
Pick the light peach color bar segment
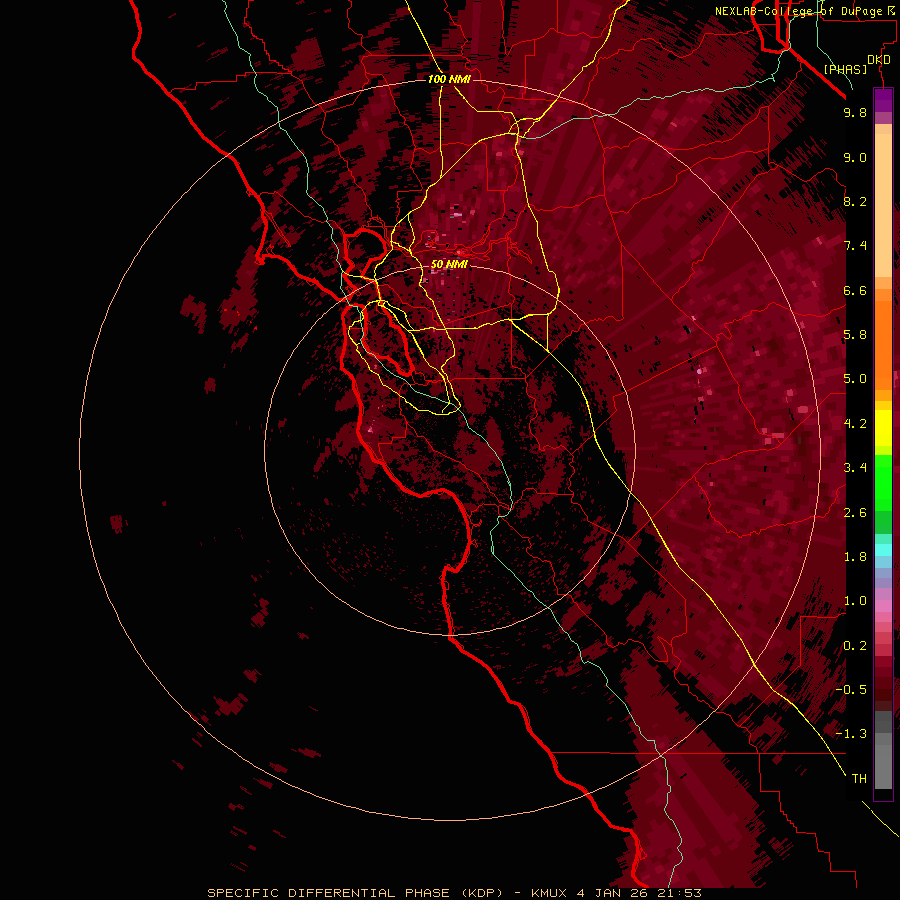[883, 205]
